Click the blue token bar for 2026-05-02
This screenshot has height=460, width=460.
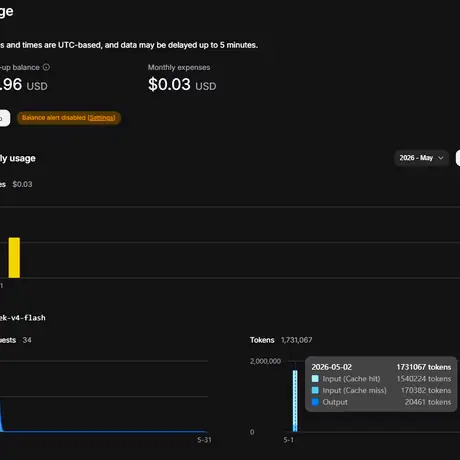pos(295,401)
